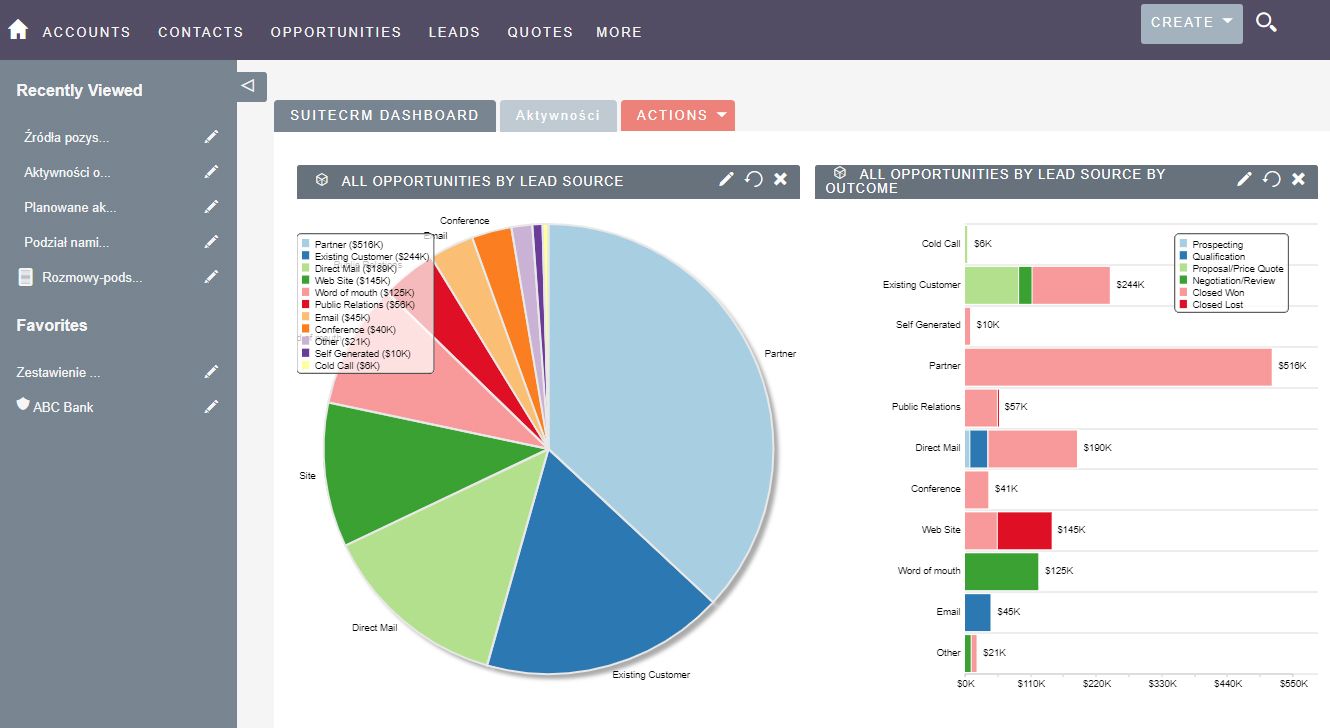
Task: Open the ACTIONS dropdown
Action: [x=677, y=115]
